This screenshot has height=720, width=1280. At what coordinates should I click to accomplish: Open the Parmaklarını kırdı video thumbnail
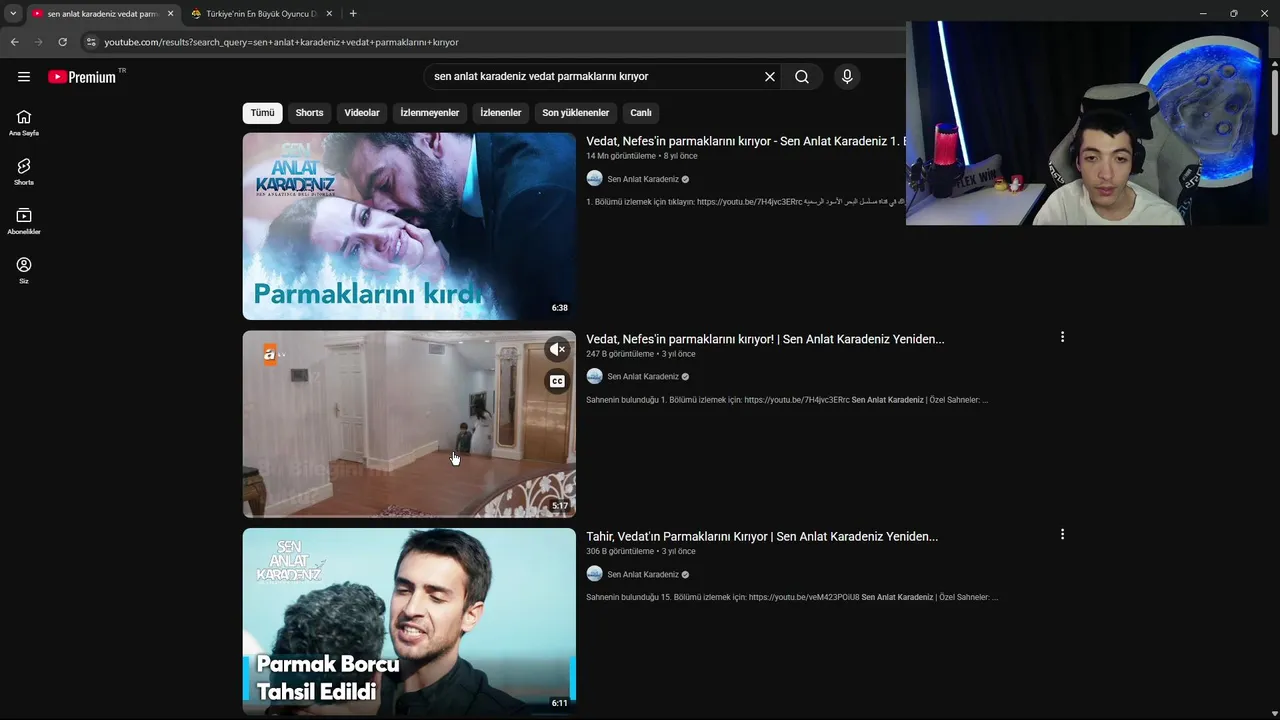(409, 226)
